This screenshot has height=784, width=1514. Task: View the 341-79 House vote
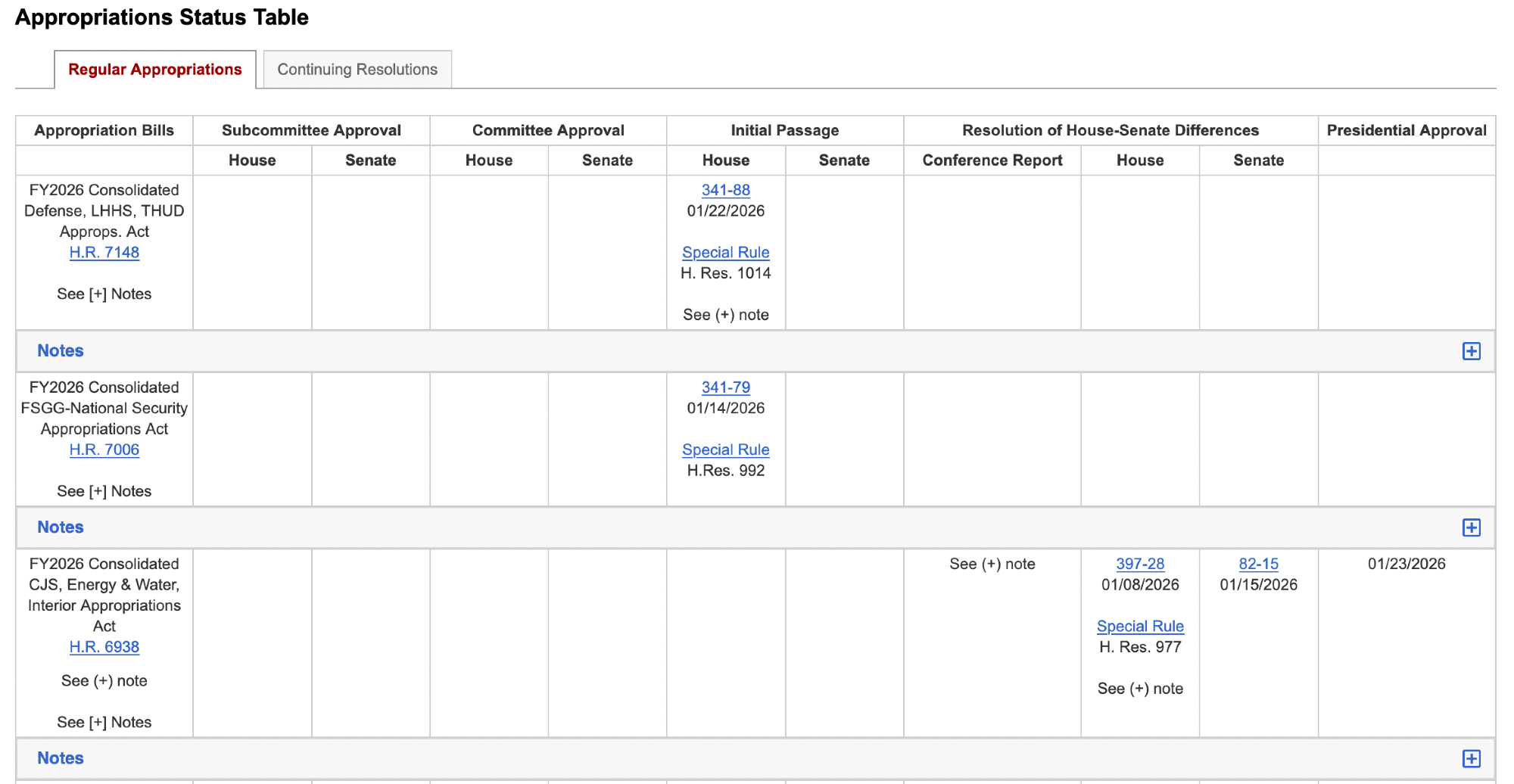coord(725,387)
